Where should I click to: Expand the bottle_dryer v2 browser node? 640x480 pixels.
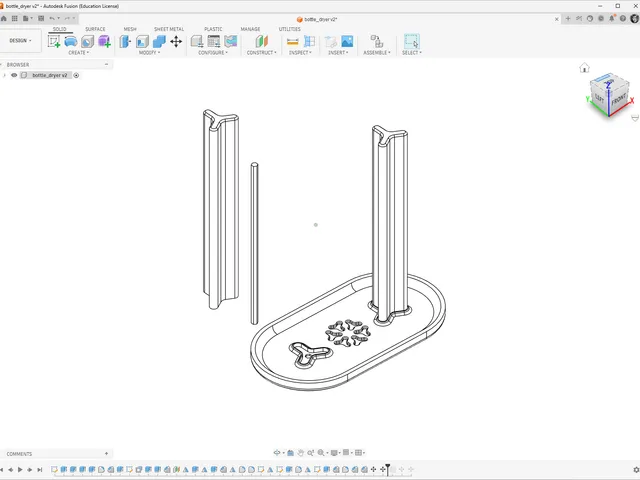4,75
